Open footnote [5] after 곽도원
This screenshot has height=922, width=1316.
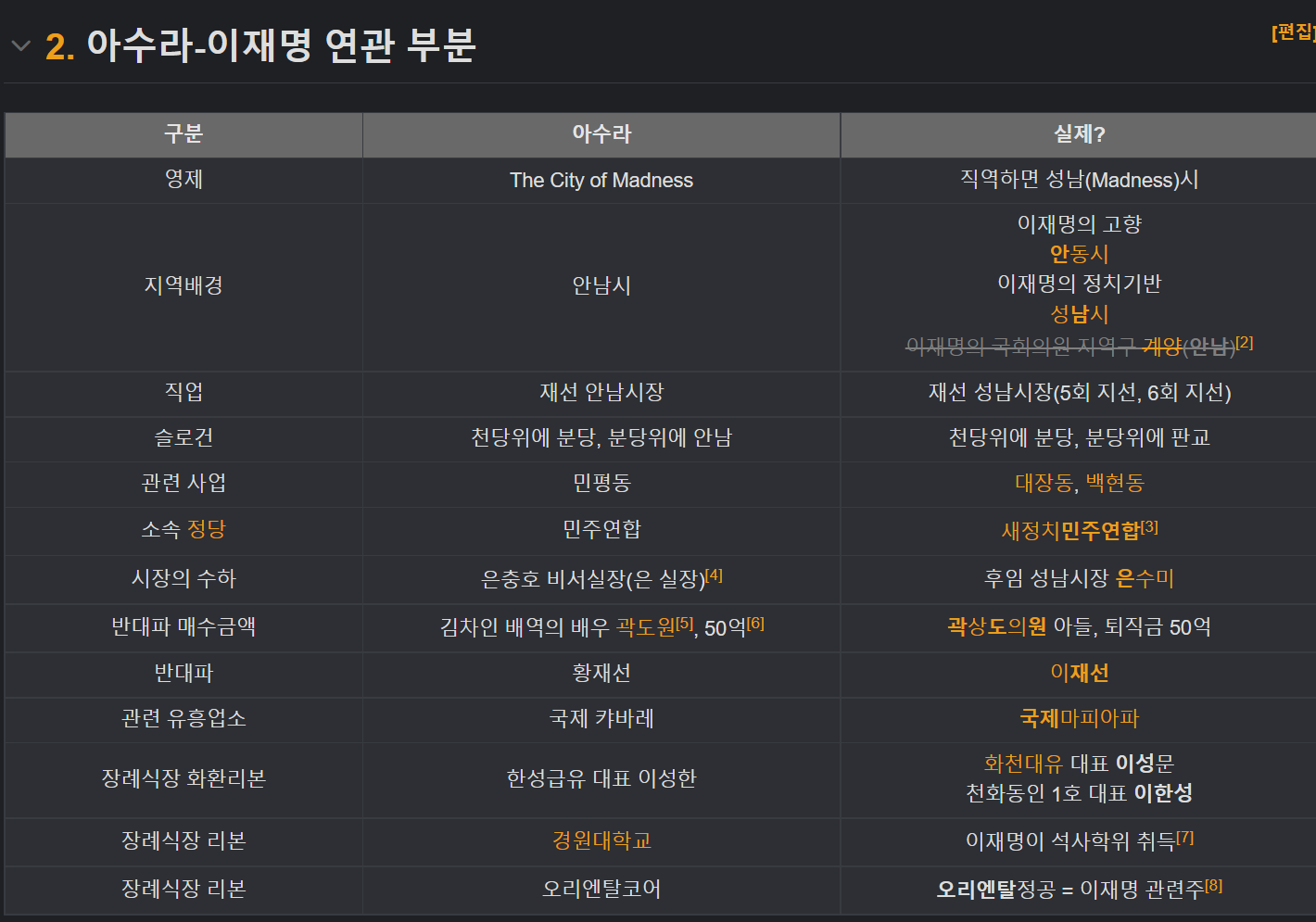click(685, 623)
